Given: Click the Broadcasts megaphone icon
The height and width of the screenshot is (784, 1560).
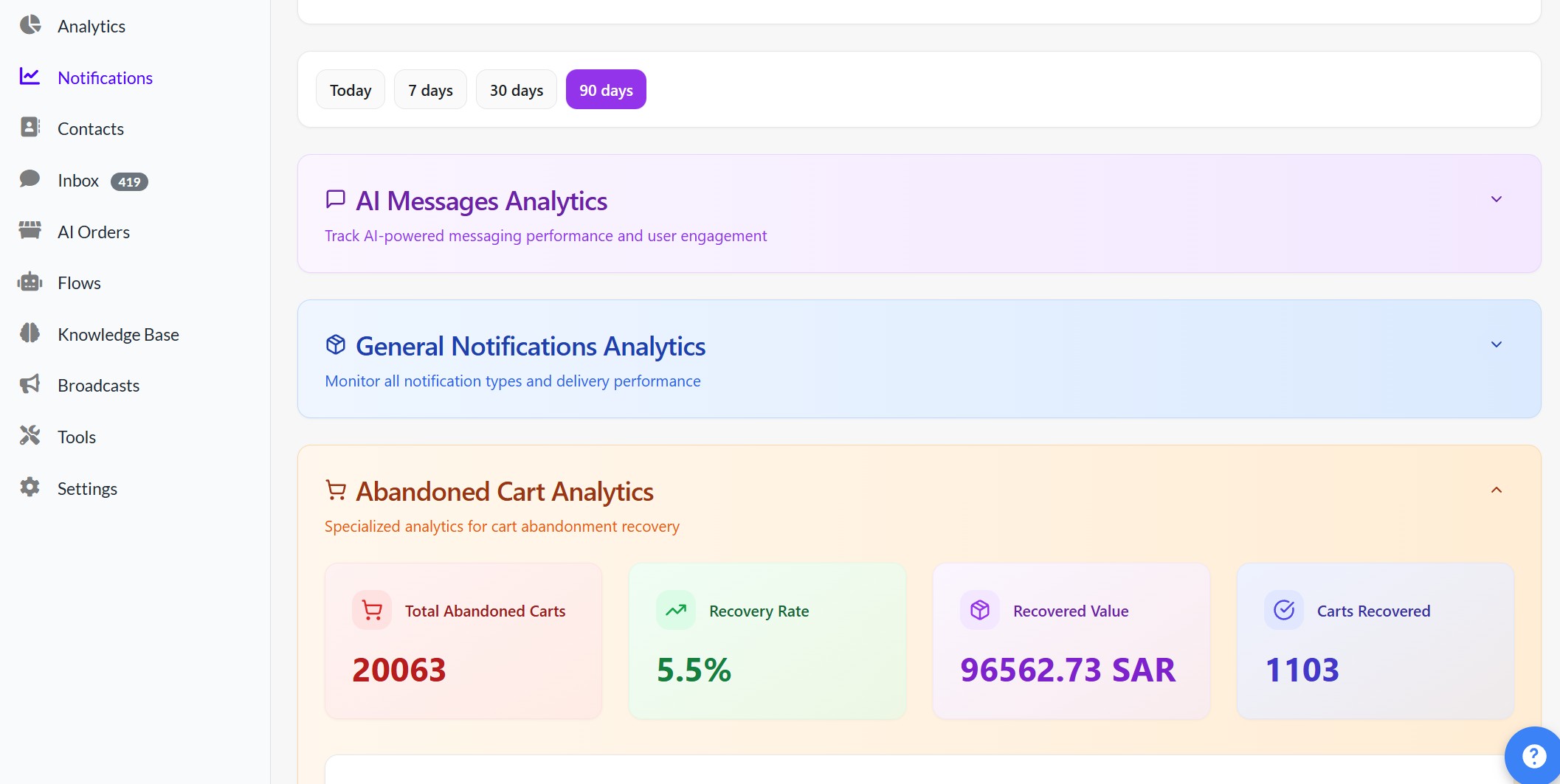Looking at the screenshot, I should tap(30, 384).
